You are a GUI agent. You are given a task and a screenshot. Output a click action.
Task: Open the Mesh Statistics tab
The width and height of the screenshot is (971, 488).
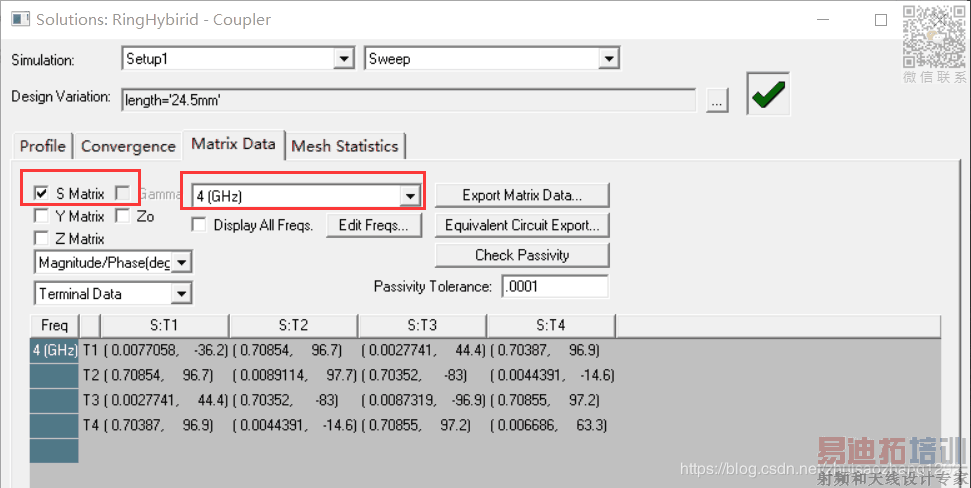(x=344, y=146)
